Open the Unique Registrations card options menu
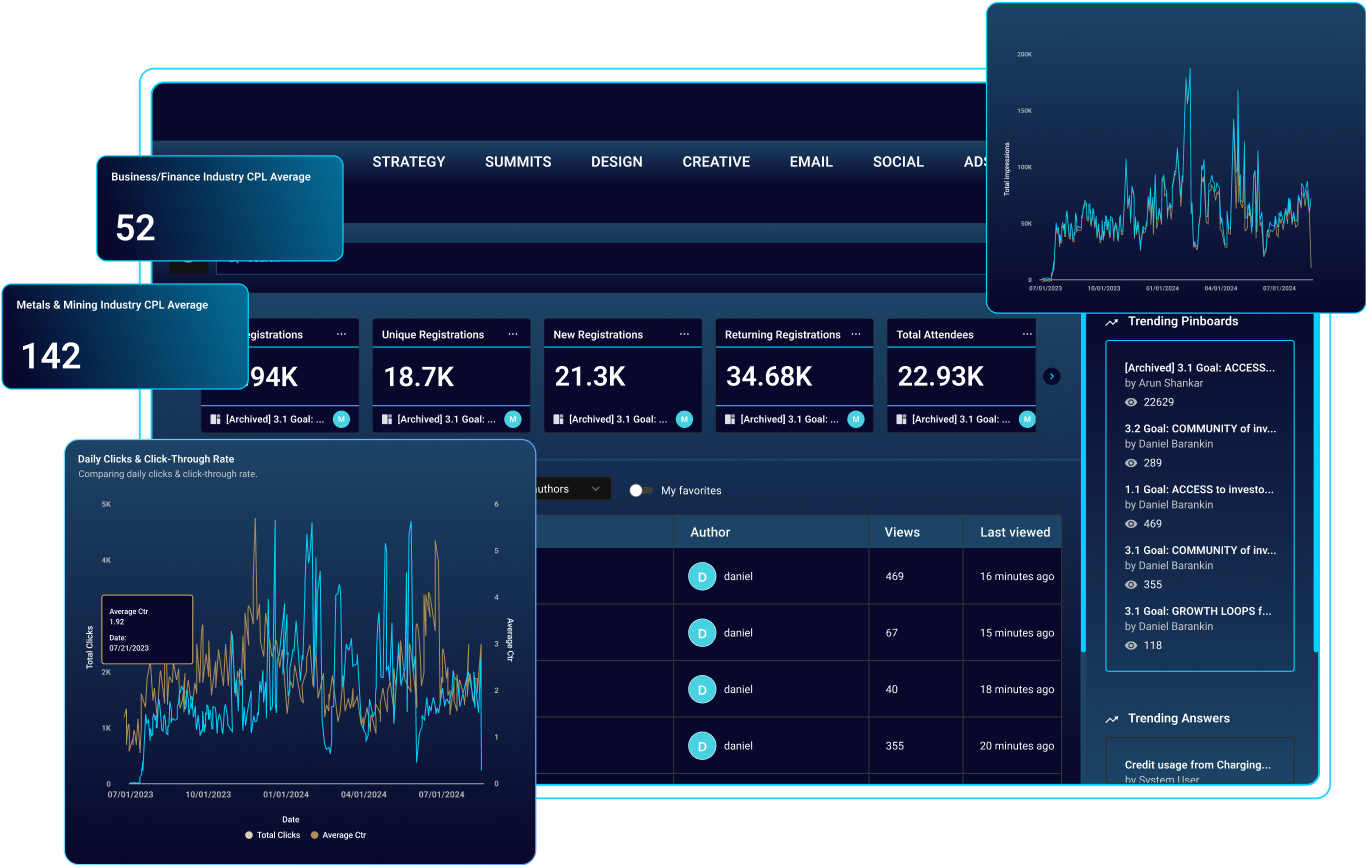Viewport: 1366px width, 865px height. click(512, 334)
